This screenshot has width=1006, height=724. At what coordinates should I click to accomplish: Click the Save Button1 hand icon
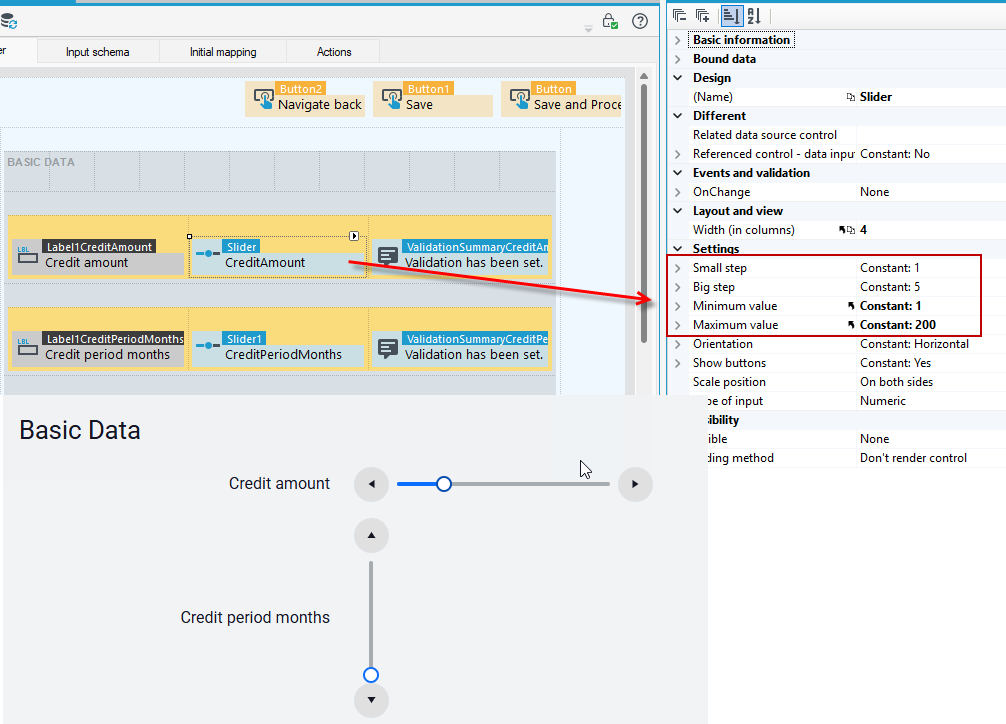click(x=392, y=99)
